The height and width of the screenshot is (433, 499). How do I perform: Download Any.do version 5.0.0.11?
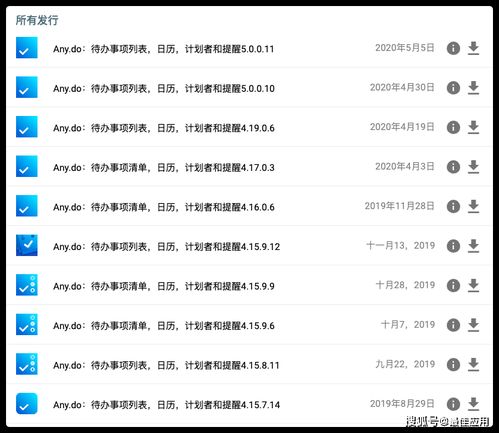pyautogui.click(x=473, y=48)
